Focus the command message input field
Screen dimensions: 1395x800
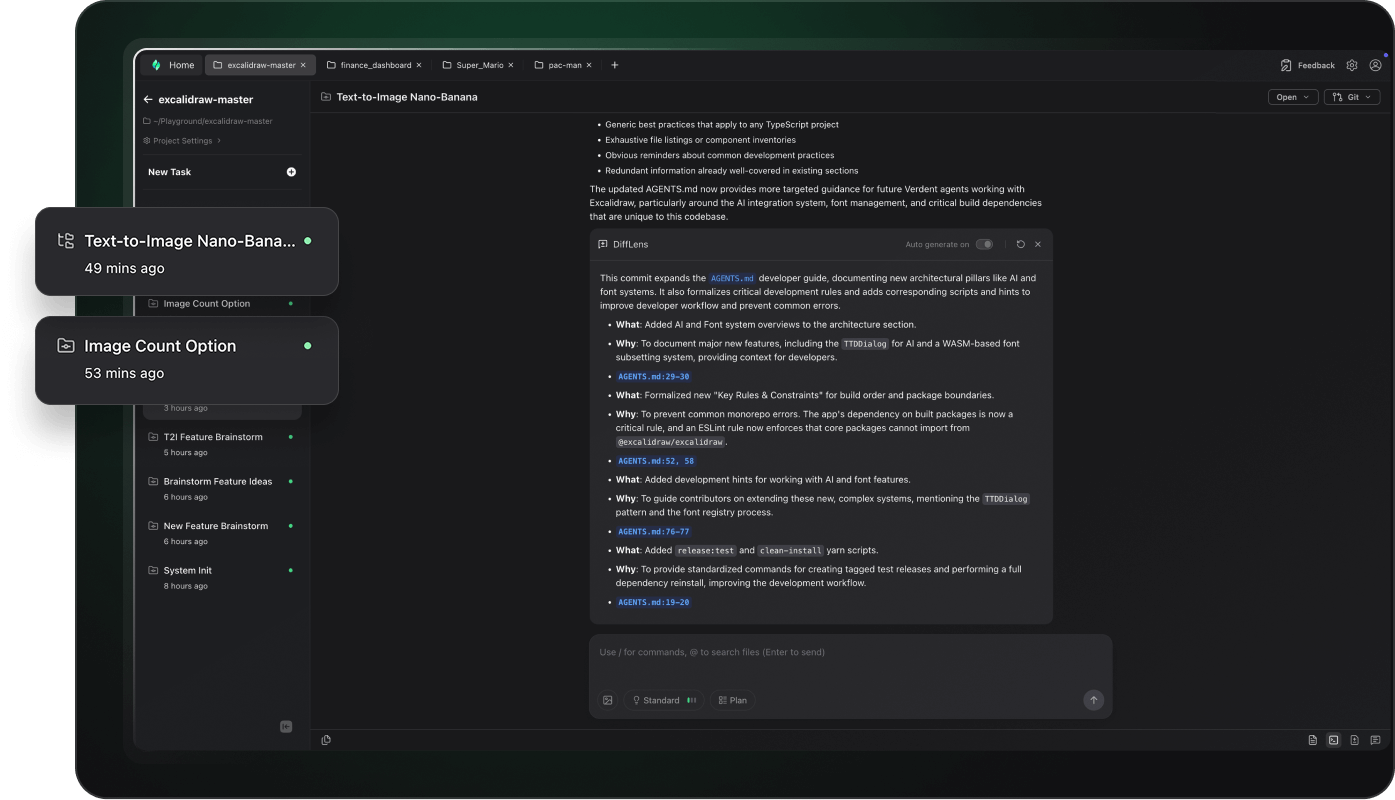(x=850, y=653)
